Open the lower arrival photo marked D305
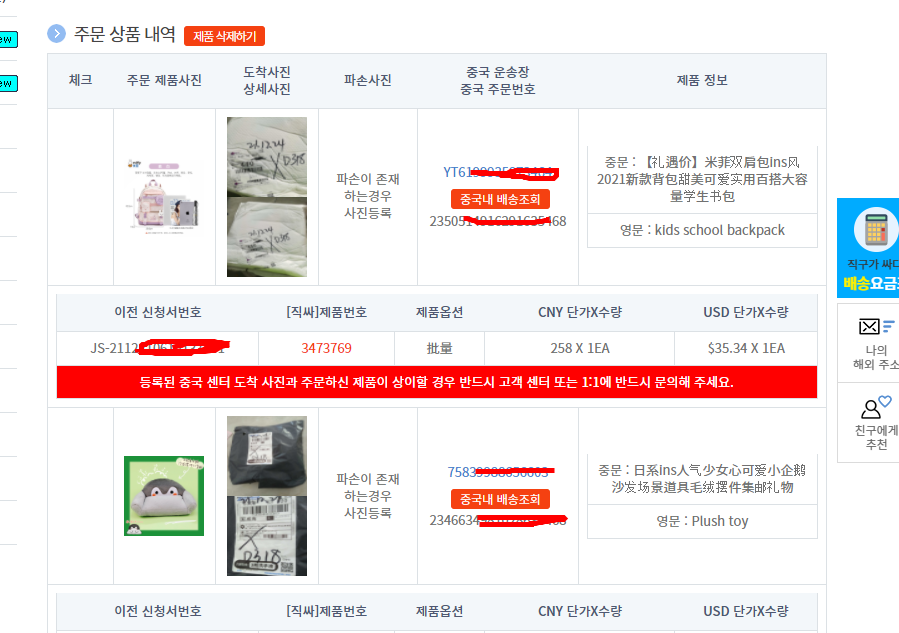 [x=267, y=237]
